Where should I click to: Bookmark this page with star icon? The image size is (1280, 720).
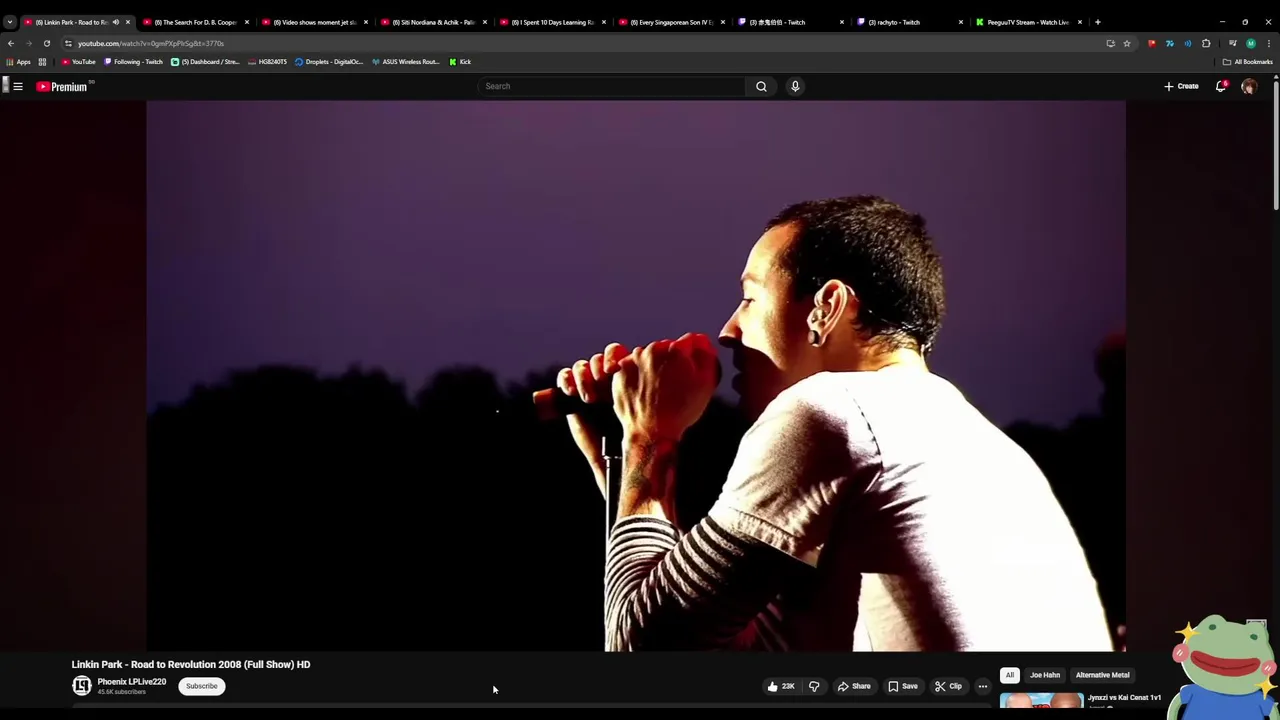(1127, 43)
